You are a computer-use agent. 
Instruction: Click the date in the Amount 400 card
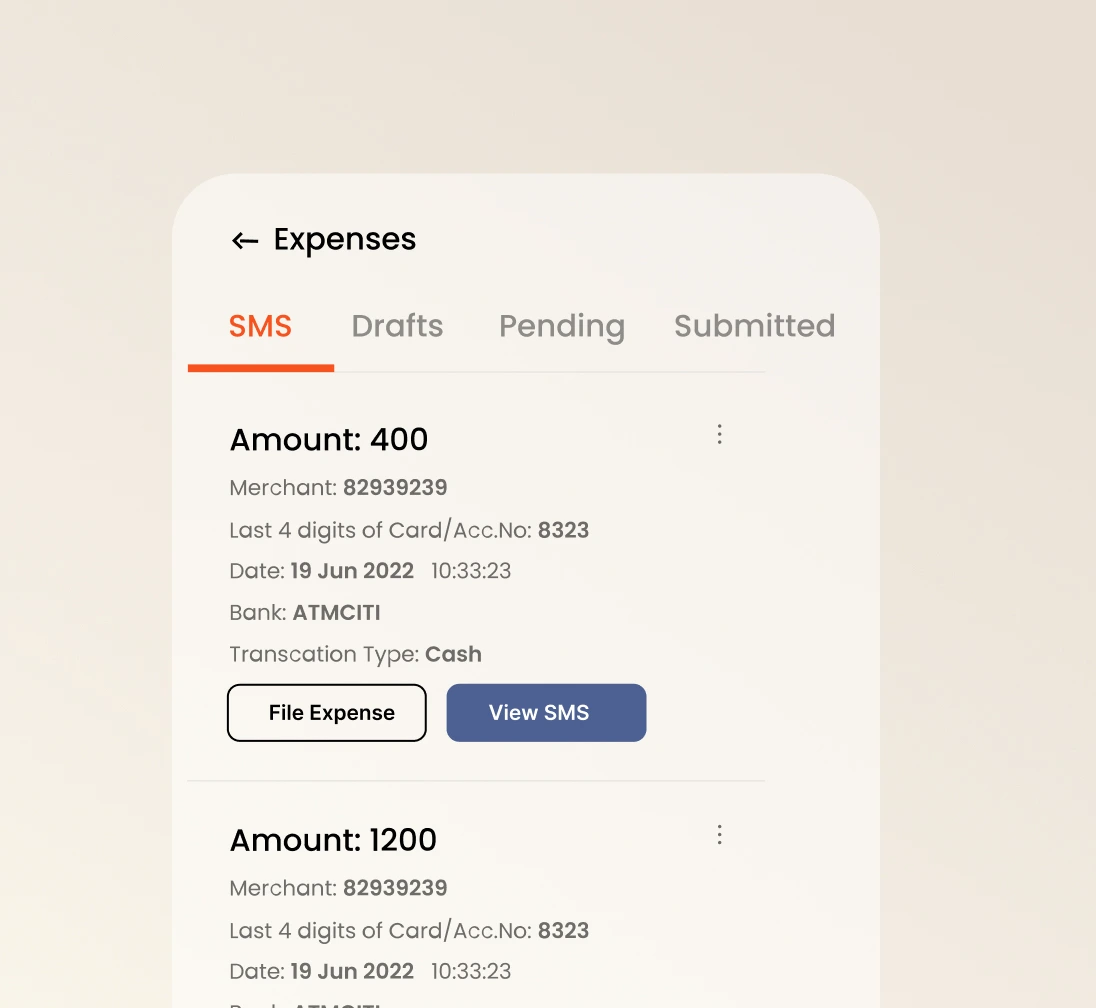coord(352,571)
